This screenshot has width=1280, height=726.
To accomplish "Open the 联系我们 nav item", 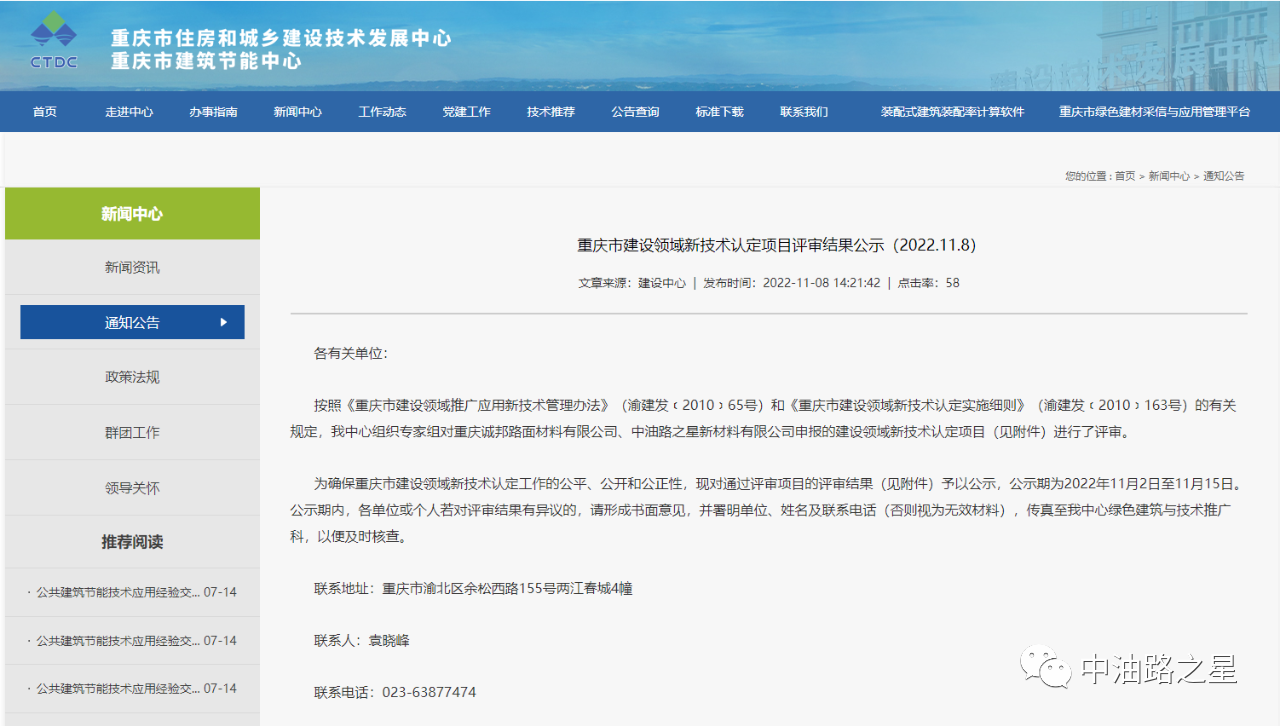I will 804,112.
